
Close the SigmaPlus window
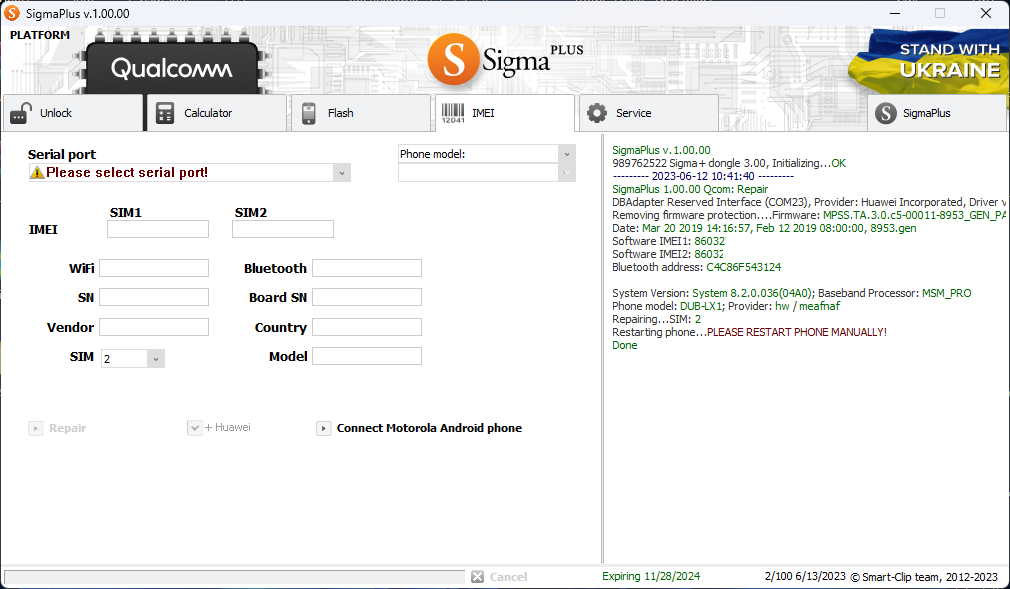pyautogui.click(x=986, y=13)
